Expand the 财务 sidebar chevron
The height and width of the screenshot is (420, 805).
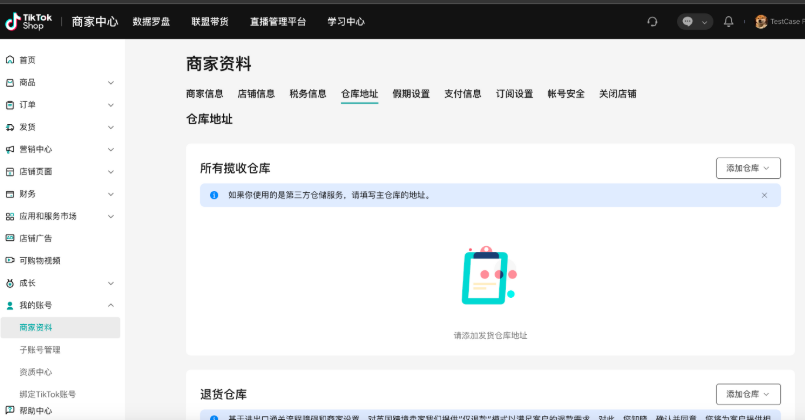(111, 194)
